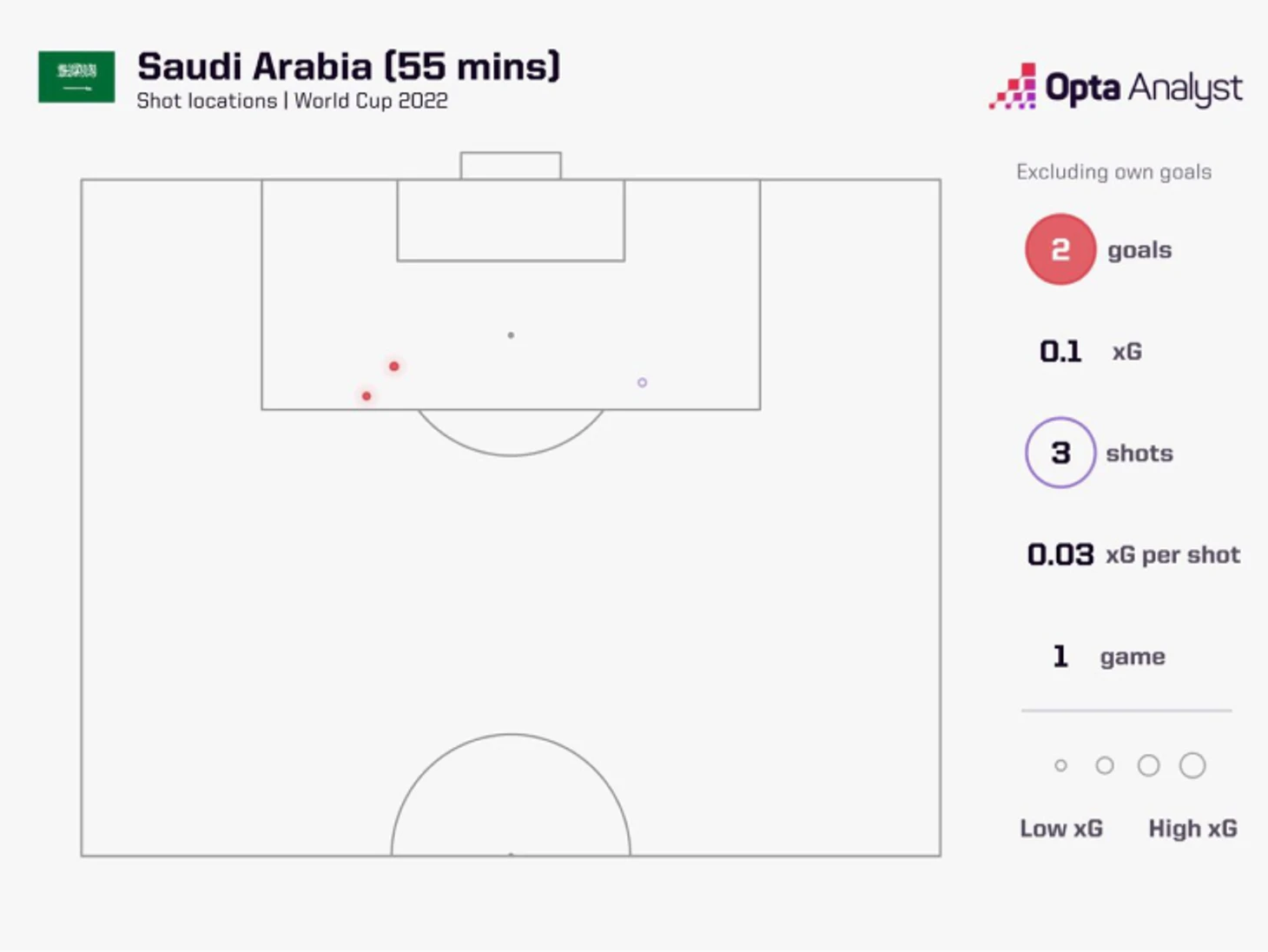This screenshot has height=952, width=1268.
Task: Click the Saudi Arabia flag icon
Action: click(76, 76)
